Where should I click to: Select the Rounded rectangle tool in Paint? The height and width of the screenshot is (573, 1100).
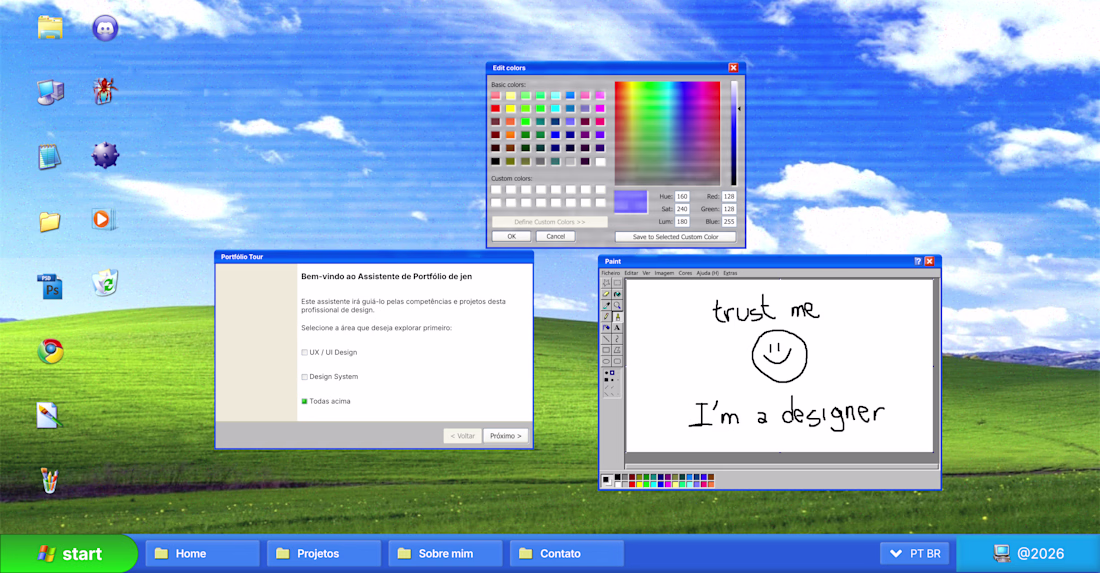click(x=617, y=361)
